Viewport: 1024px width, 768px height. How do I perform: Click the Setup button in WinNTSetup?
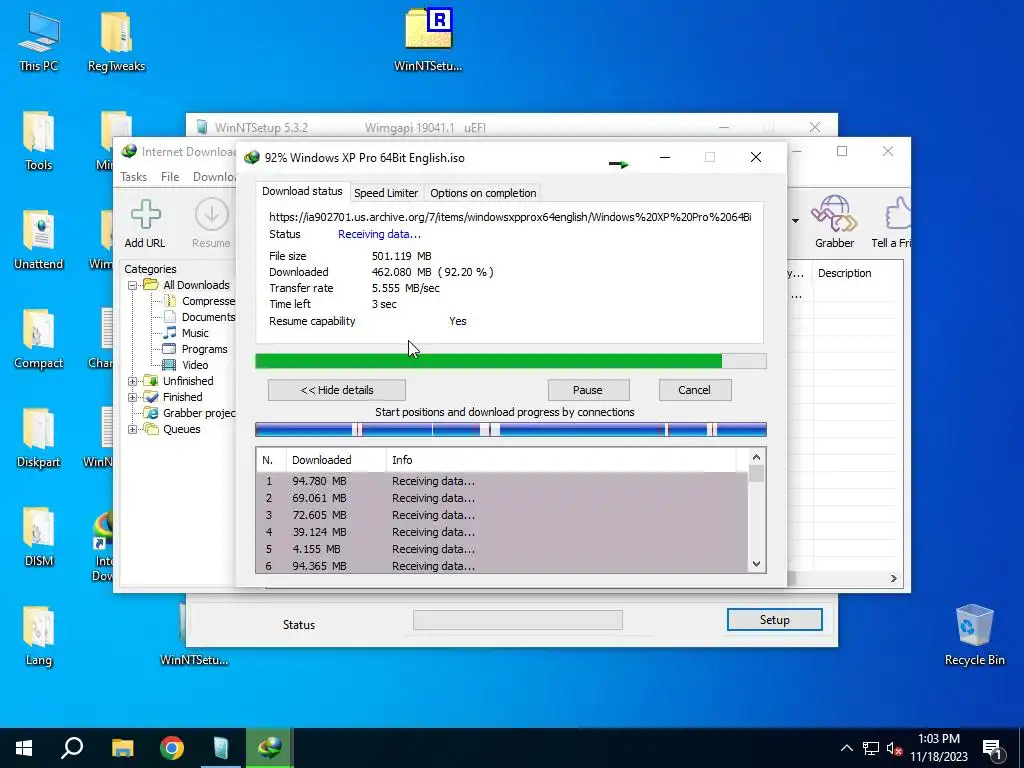[774, 620]
